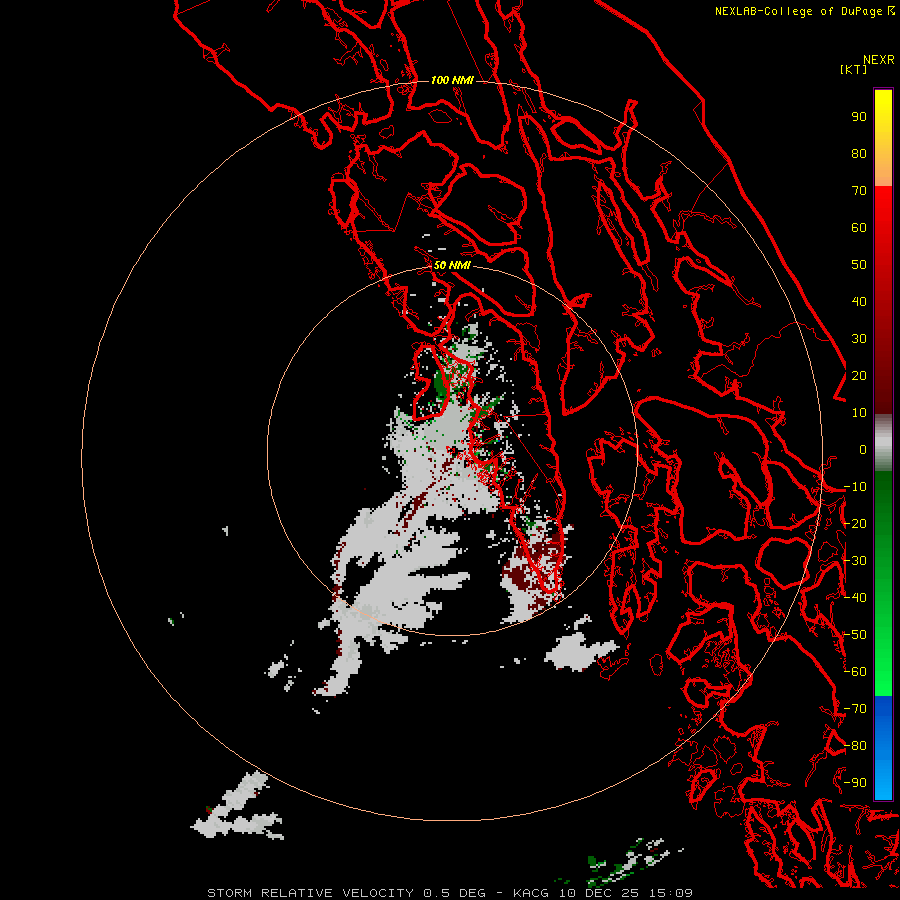Click the 50 value on the velocity scale
The image size is (900, 900).
[859, 265]
